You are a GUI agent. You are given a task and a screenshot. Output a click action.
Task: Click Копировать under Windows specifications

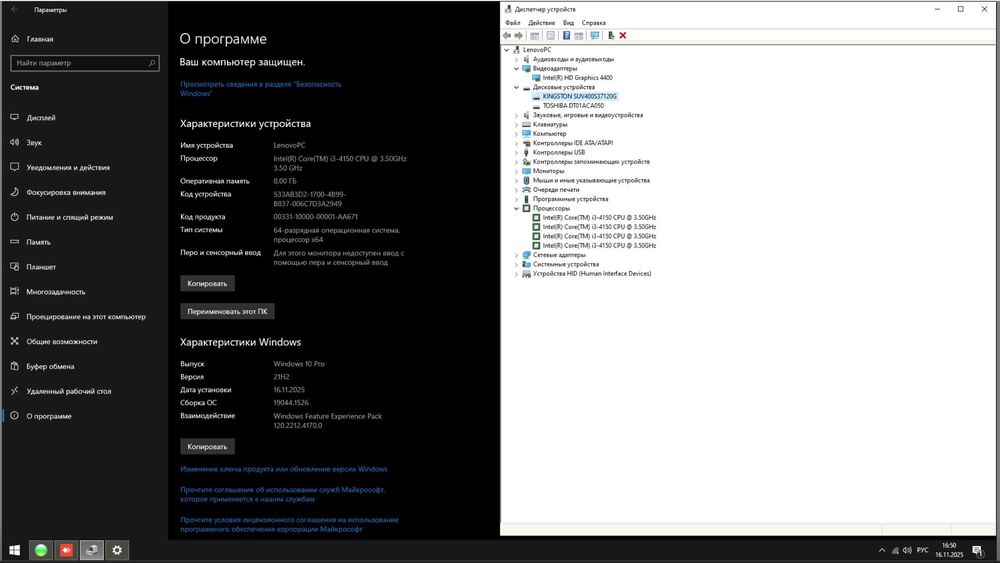pos(207,446)
